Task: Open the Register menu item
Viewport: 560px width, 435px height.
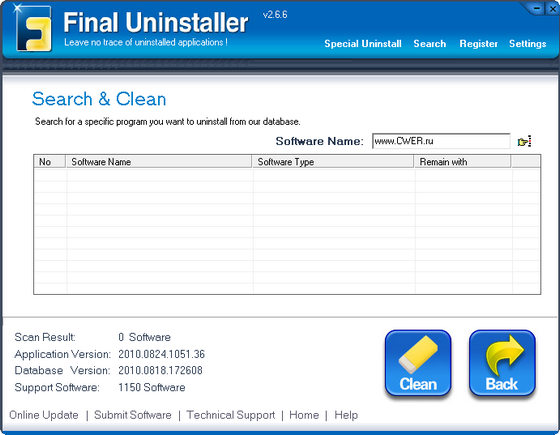Action: point(478,44)
